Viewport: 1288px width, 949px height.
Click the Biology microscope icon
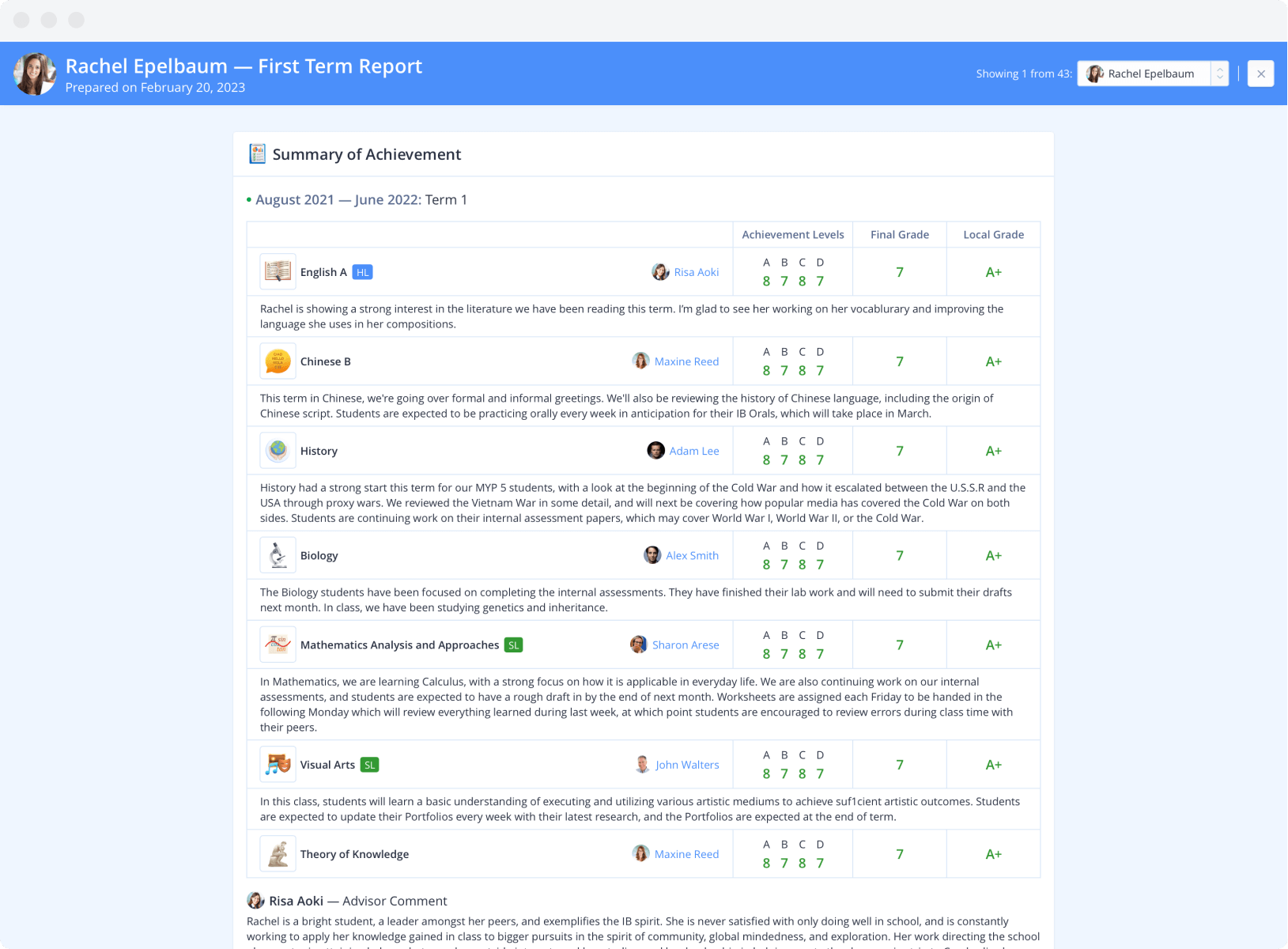[x=278, y=556]
